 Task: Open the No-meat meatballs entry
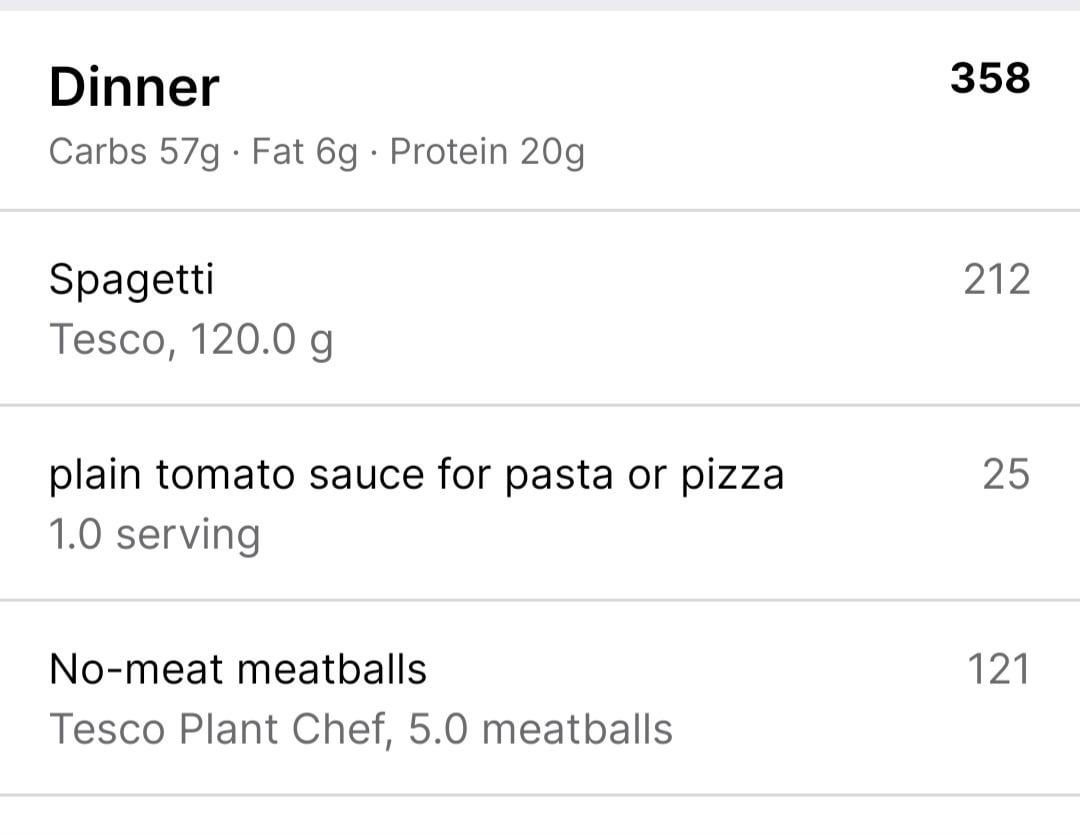point(238,668)
